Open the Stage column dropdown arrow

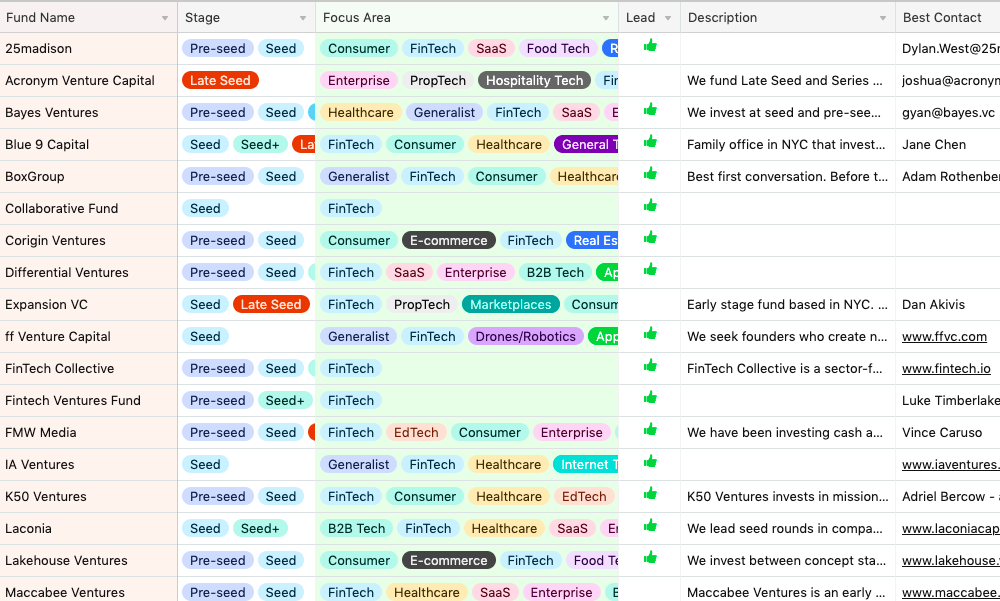[x=303, y=18]
